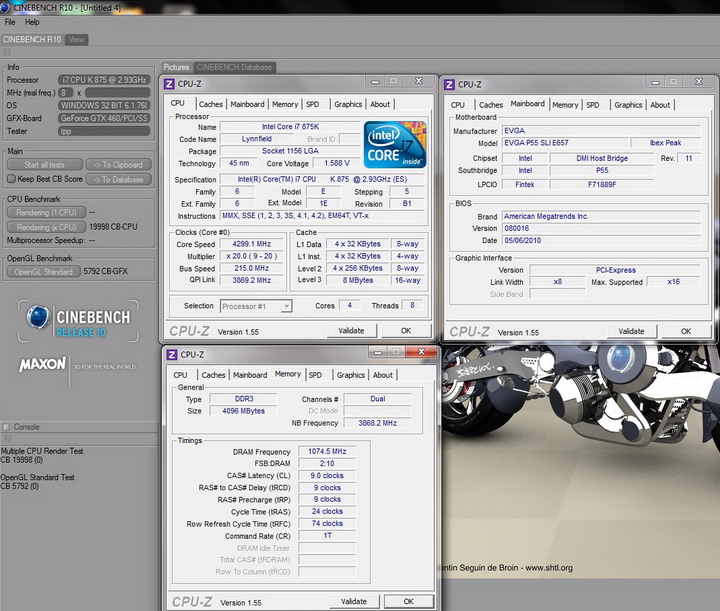Open the File menu
This screenshot has width=720, height=611.
tap(10, 22)
